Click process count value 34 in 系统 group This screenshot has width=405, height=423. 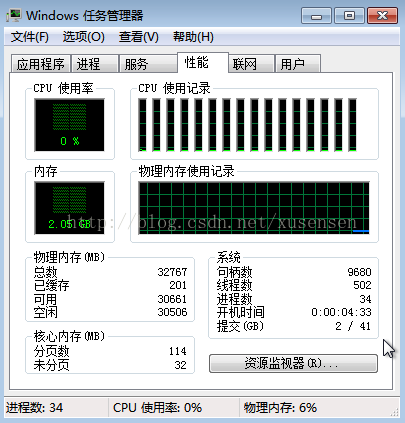[x=365, y=299]
